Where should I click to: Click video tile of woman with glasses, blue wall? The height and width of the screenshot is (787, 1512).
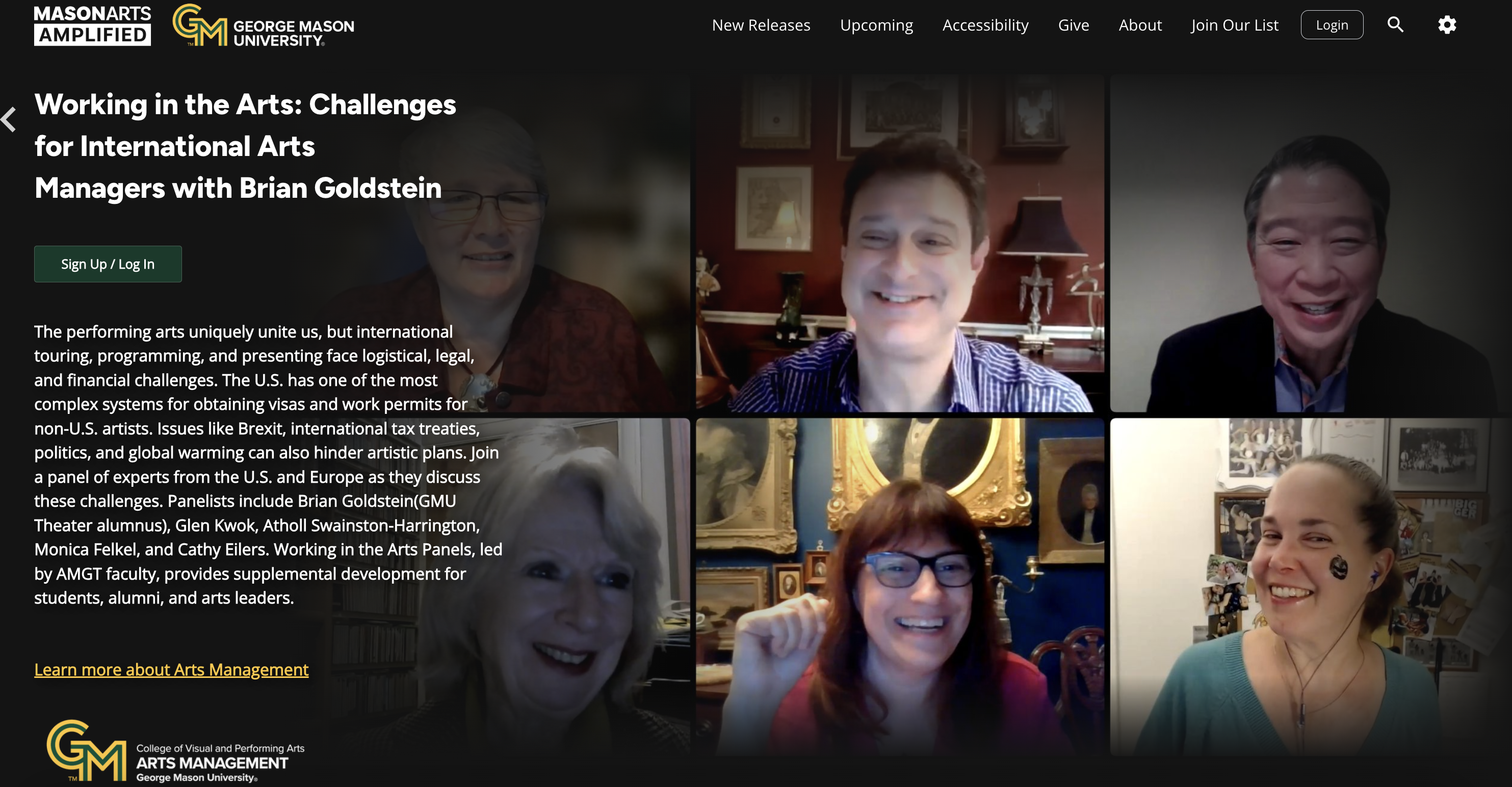[x=899, y=587]
